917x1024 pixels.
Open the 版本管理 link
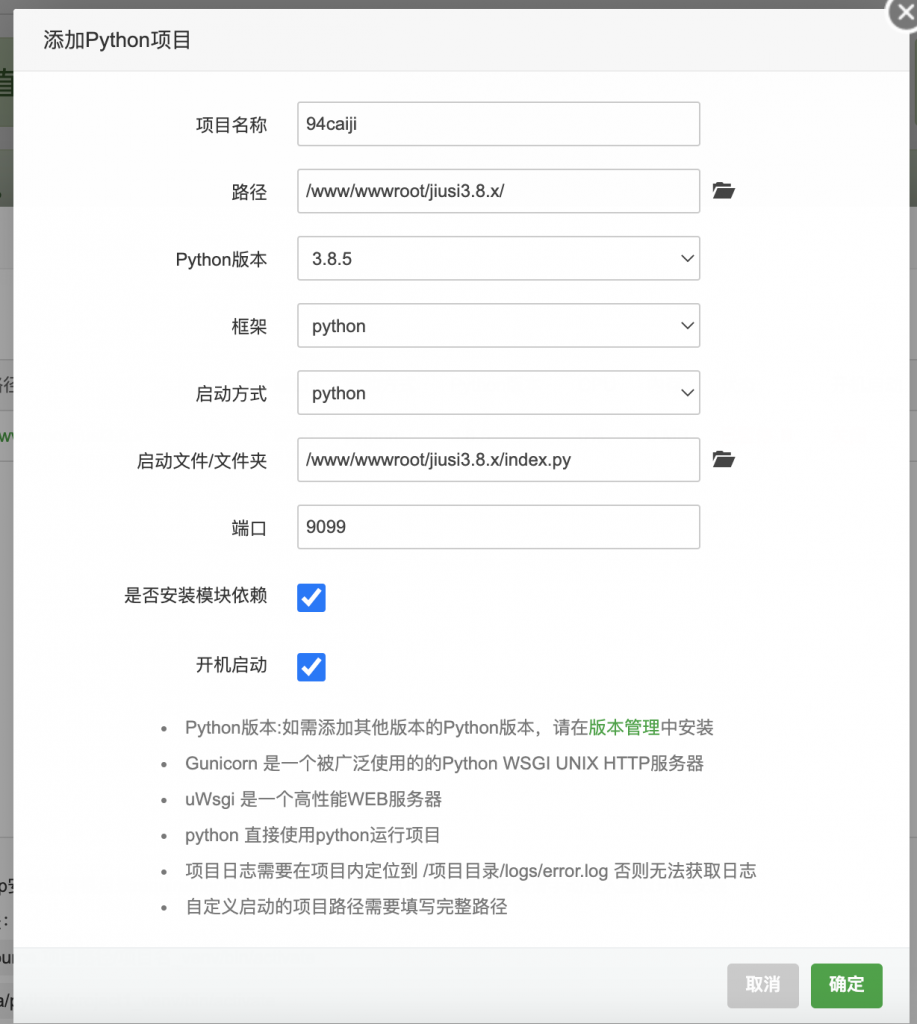point(624,728)
